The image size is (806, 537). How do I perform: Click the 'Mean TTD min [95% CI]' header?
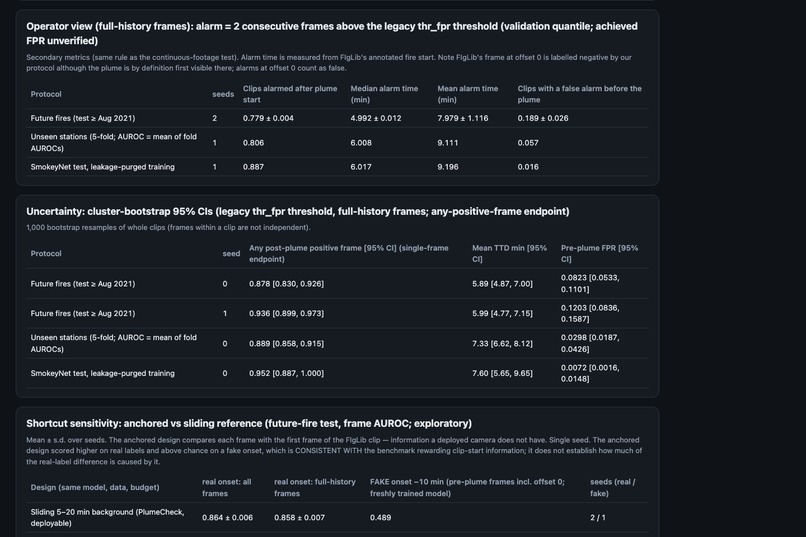click(509, 253)
